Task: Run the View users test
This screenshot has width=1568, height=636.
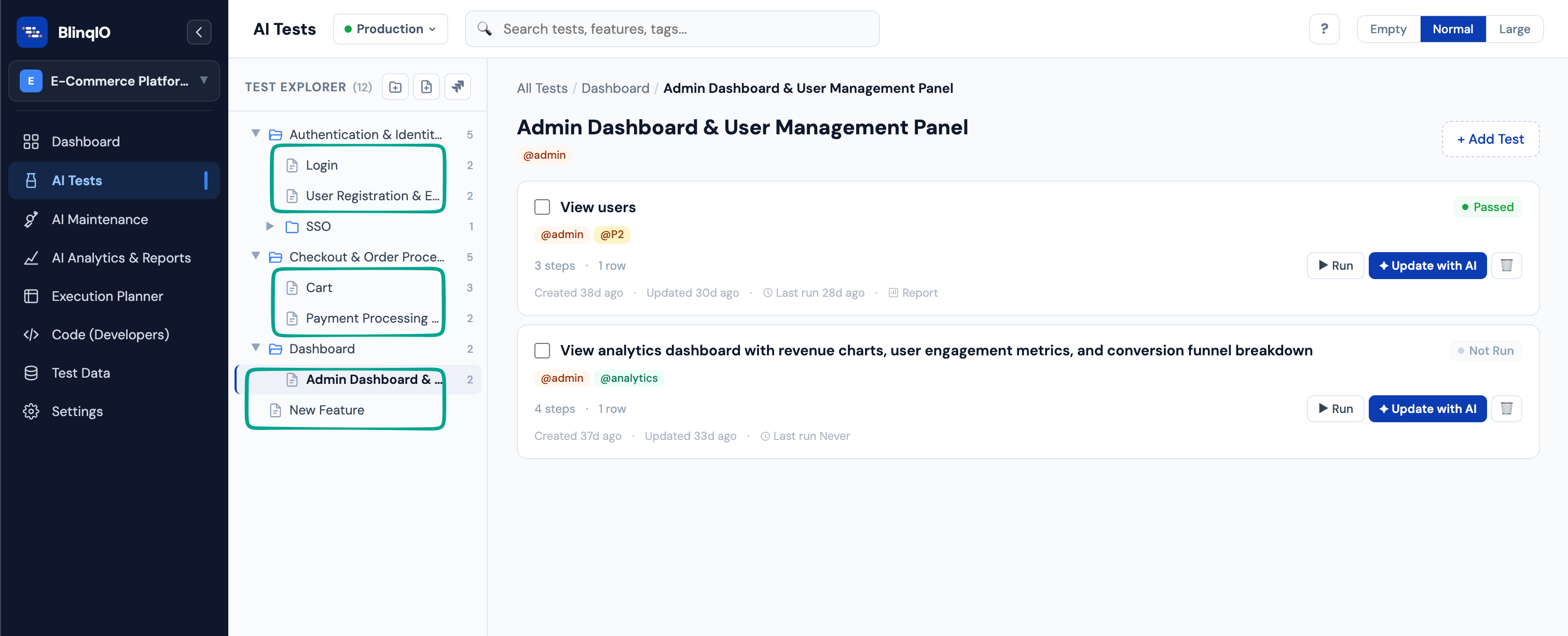Action: click(x=1335, y=266)
